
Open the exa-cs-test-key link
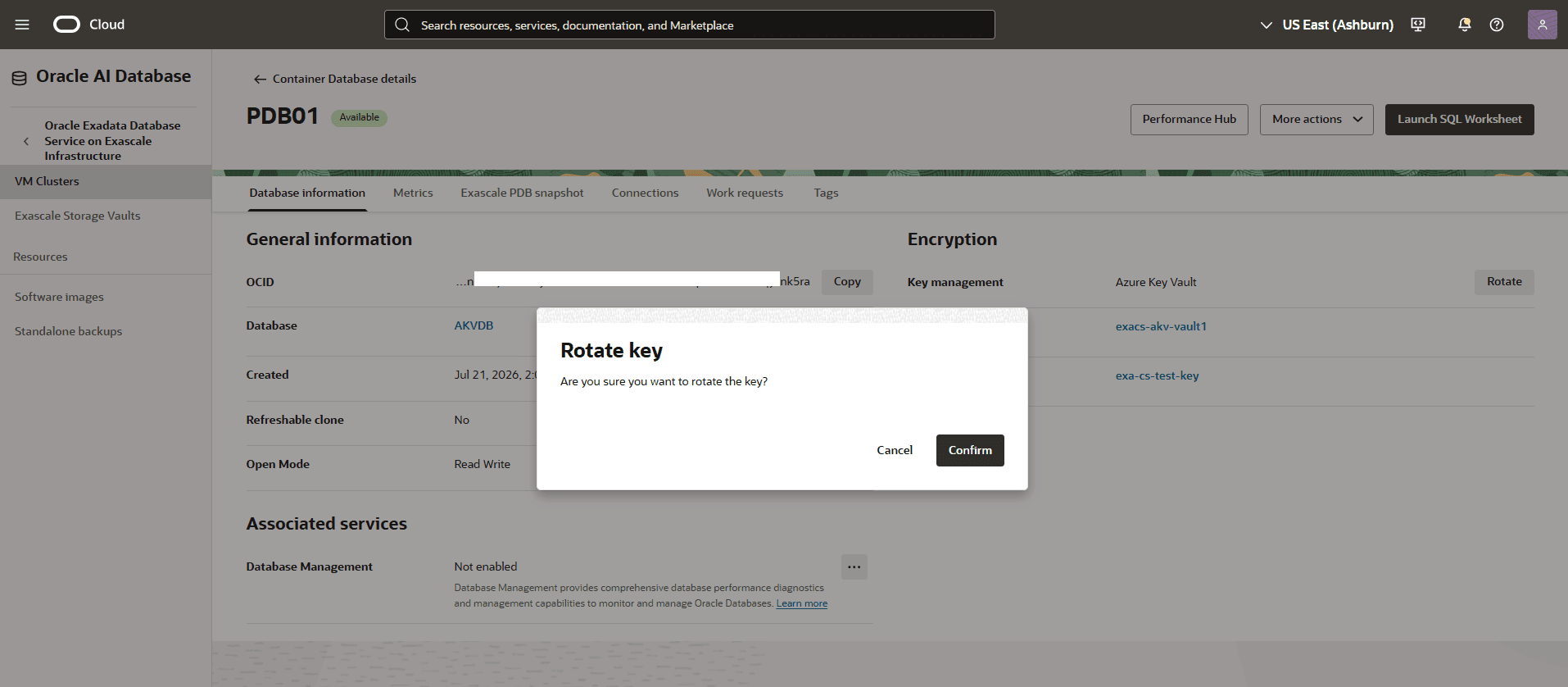pos(1157,375)
